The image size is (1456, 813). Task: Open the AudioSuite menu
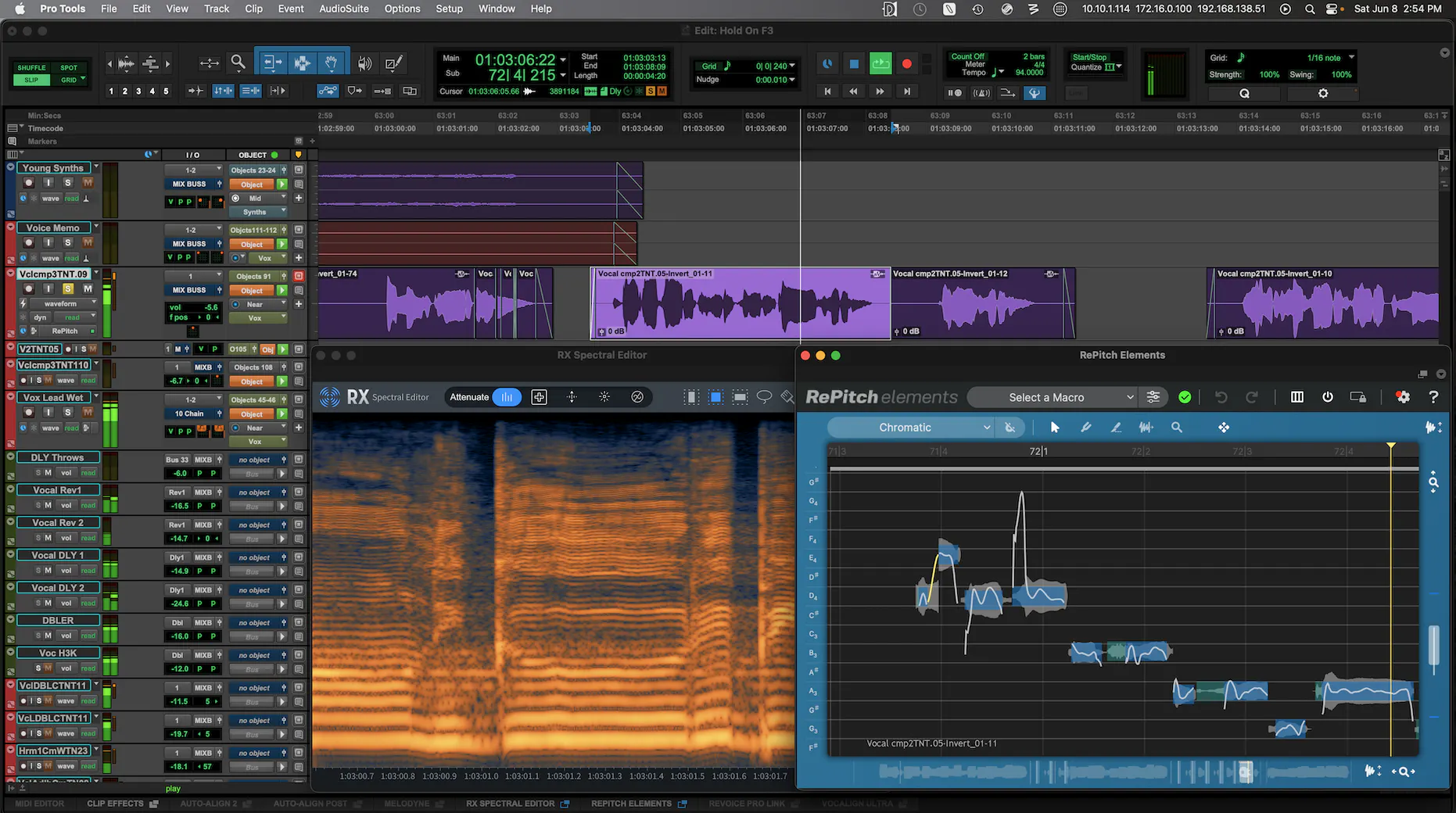343,9
